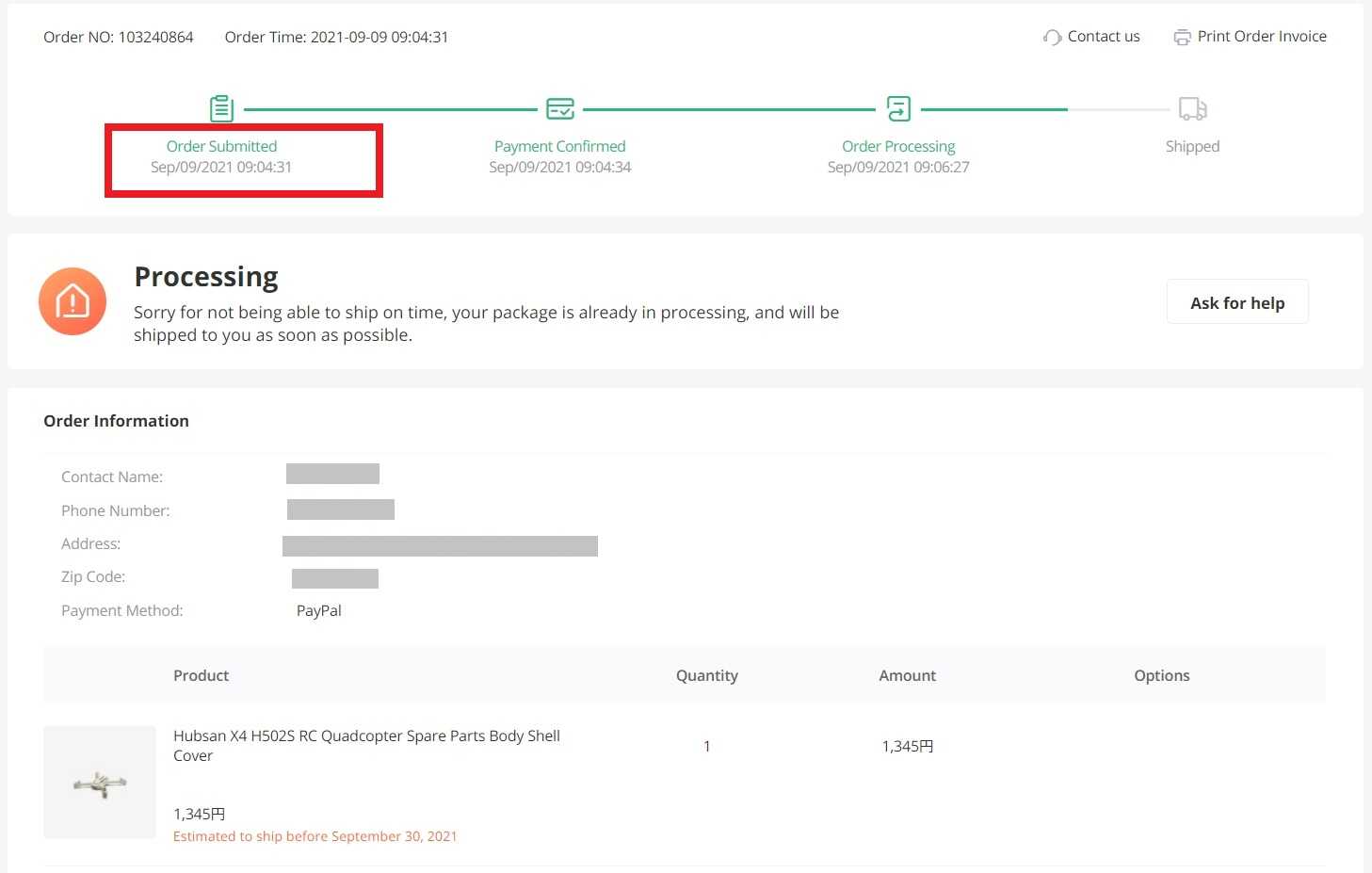1372x873 pixels.
Task: Click the Order Processing step label
Action: pyautogui.click(x=898, y=147)
